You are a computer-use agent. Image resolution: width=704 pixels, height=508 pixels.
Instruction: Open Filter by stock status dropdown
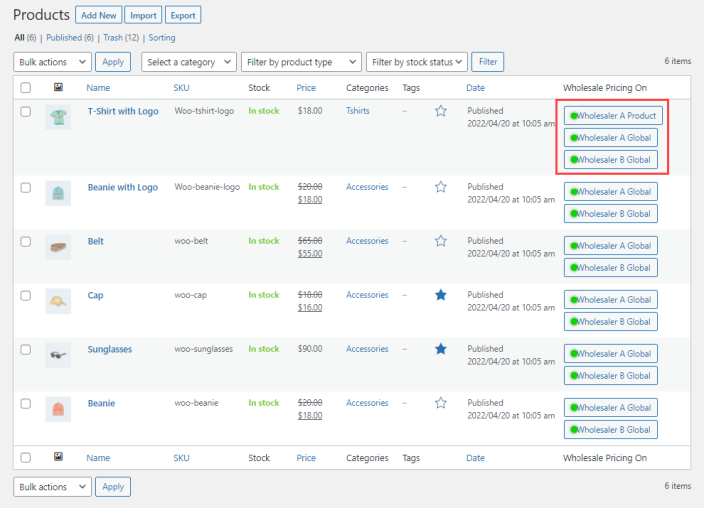click(x=416, y=62)
